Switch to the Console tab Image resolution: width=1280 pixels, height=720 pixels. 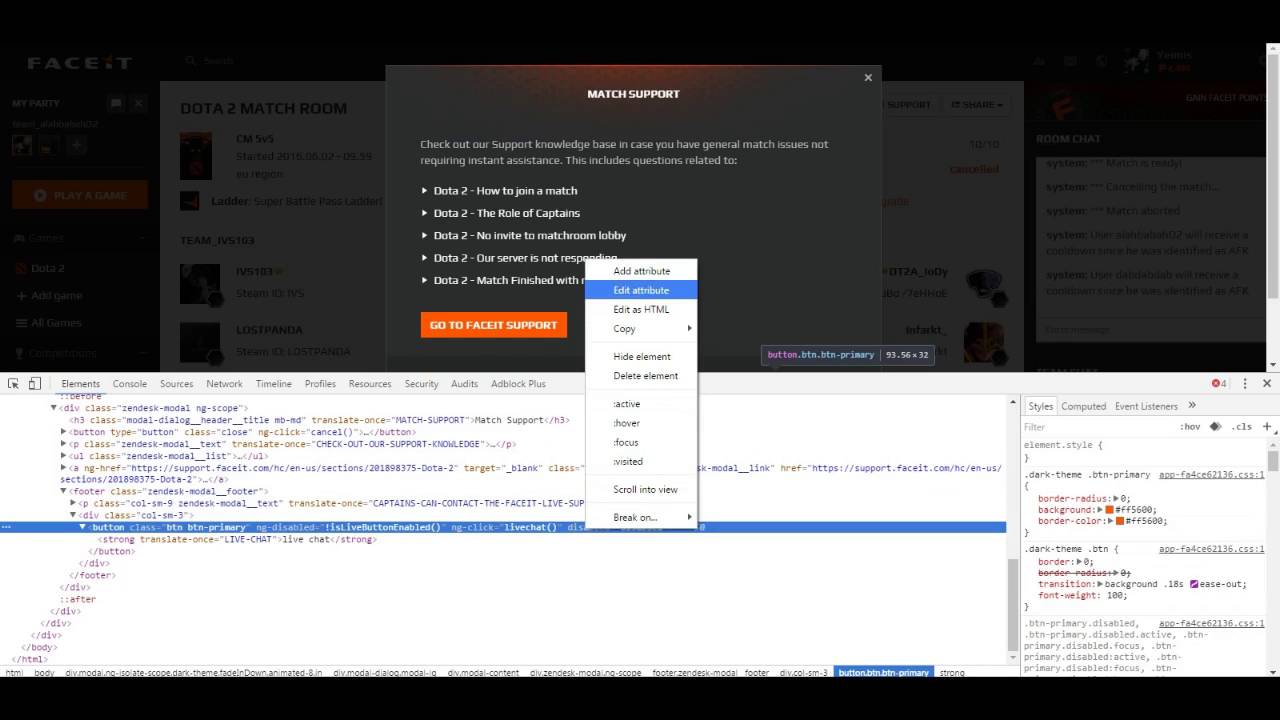(x=130, y=384)
